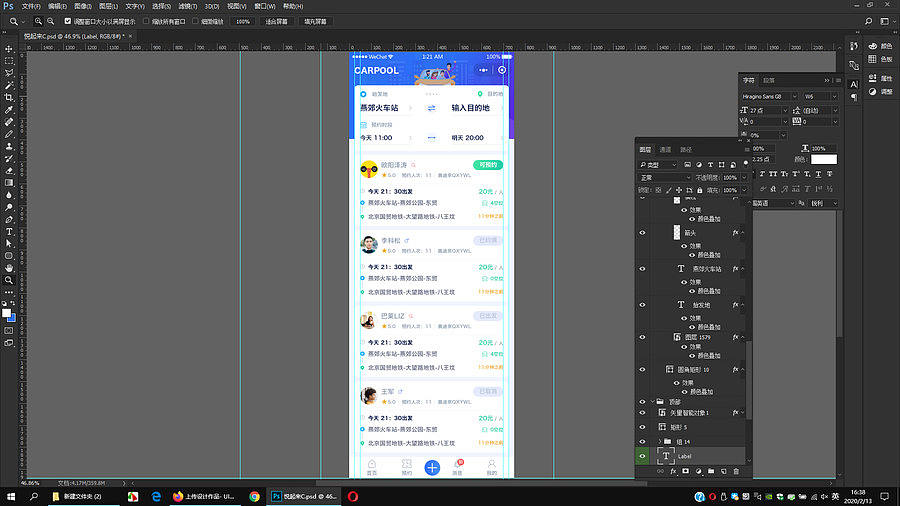Viewport: 900px width, 506px height.
Task: Select the Zoom tool in toolbox
Action: 9,280
